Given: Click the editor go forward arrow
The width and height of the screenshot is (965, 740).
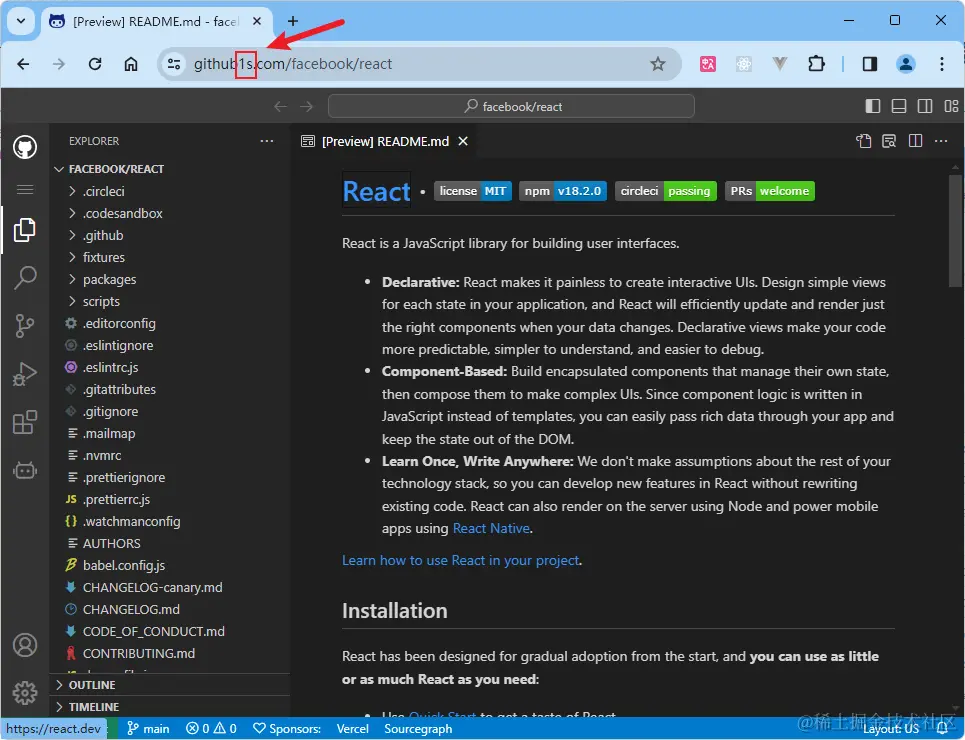Looking at the screenshot, I should tap(306, 107).
